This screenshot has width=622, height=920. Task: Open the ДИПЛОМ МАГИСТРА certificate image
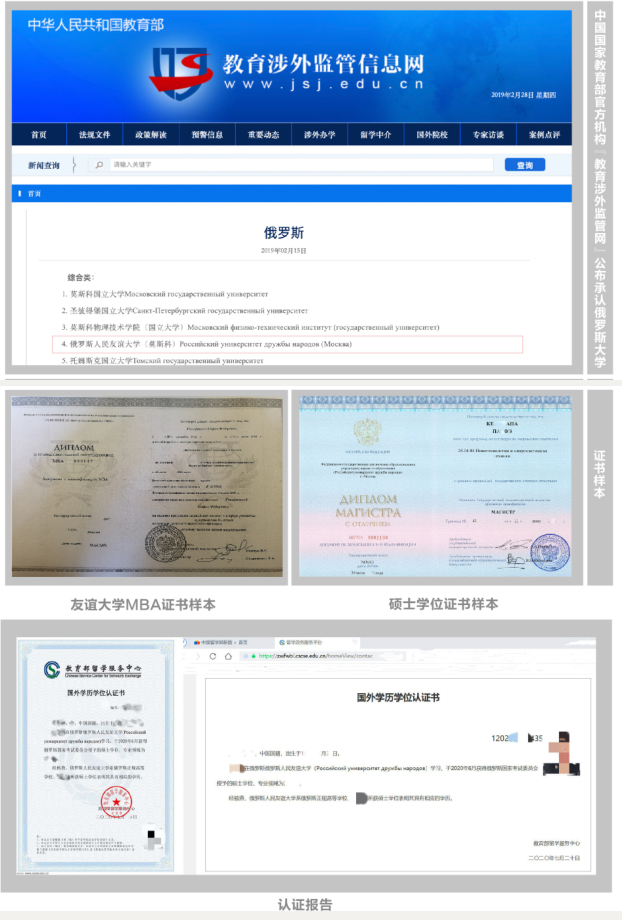(435, 486)
